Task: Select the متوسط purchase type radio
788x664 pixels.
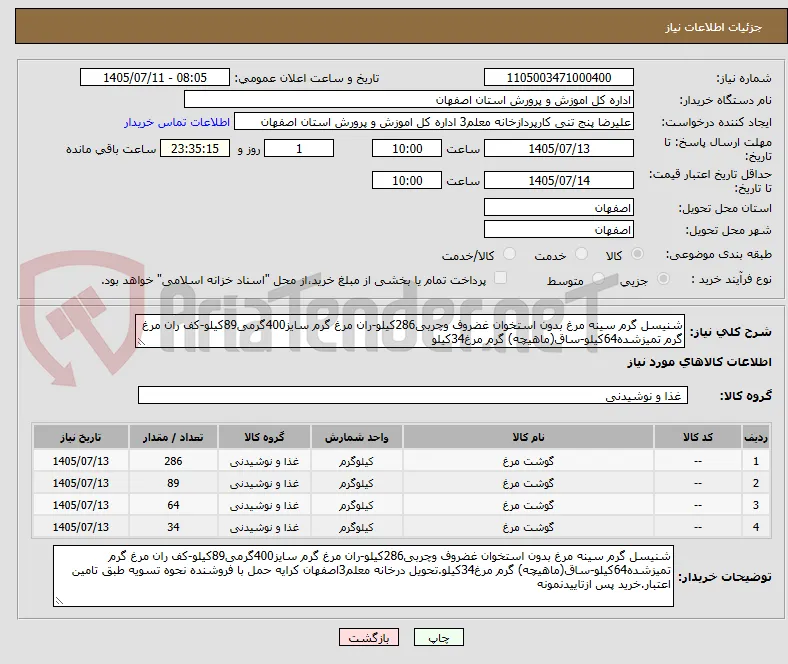Action: pos(599,278)
